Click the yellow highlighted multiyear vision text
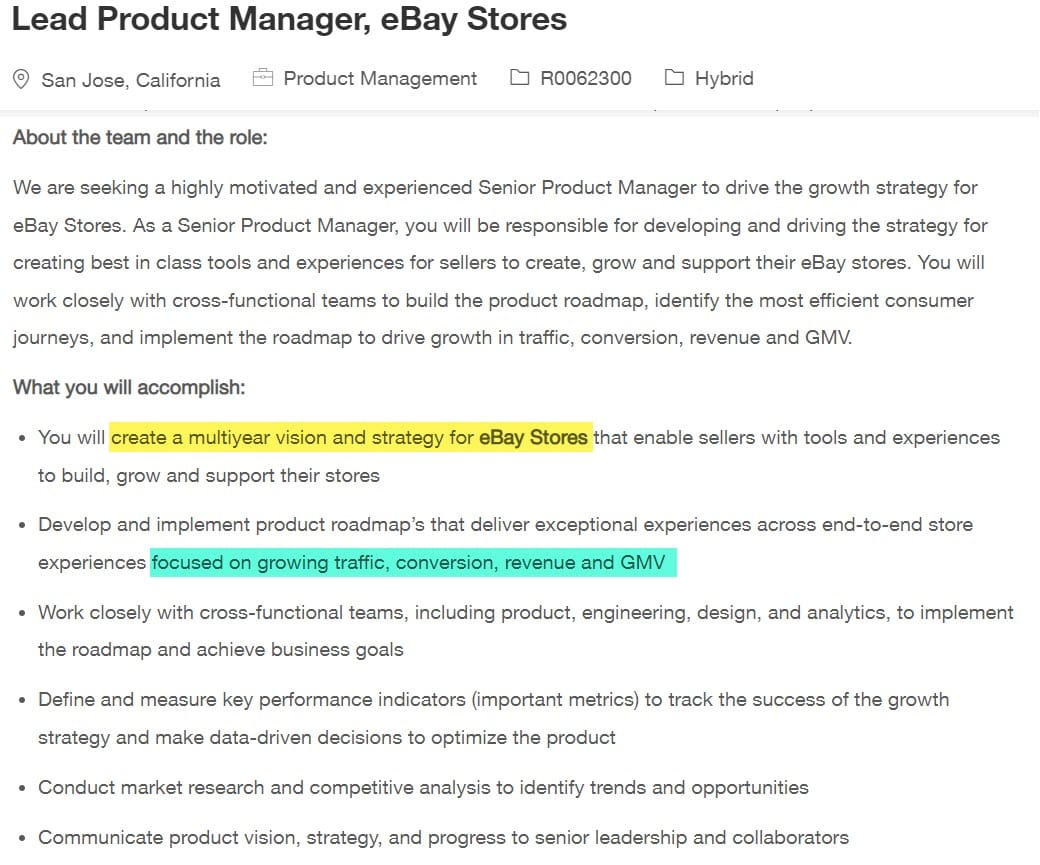1040x865 pixels. pos(290,437)
